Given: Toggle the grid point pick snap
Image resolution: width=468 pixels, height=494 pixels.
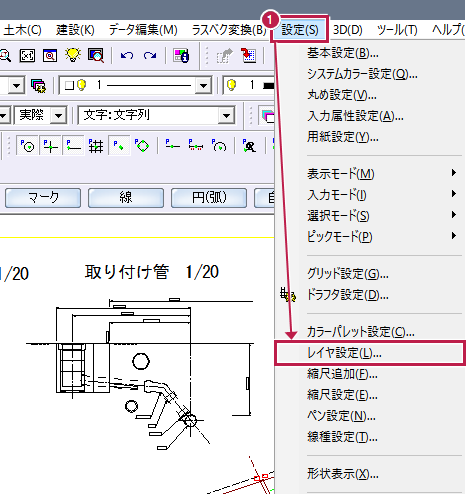Looking at the screenshot, I should click(96, 146).
